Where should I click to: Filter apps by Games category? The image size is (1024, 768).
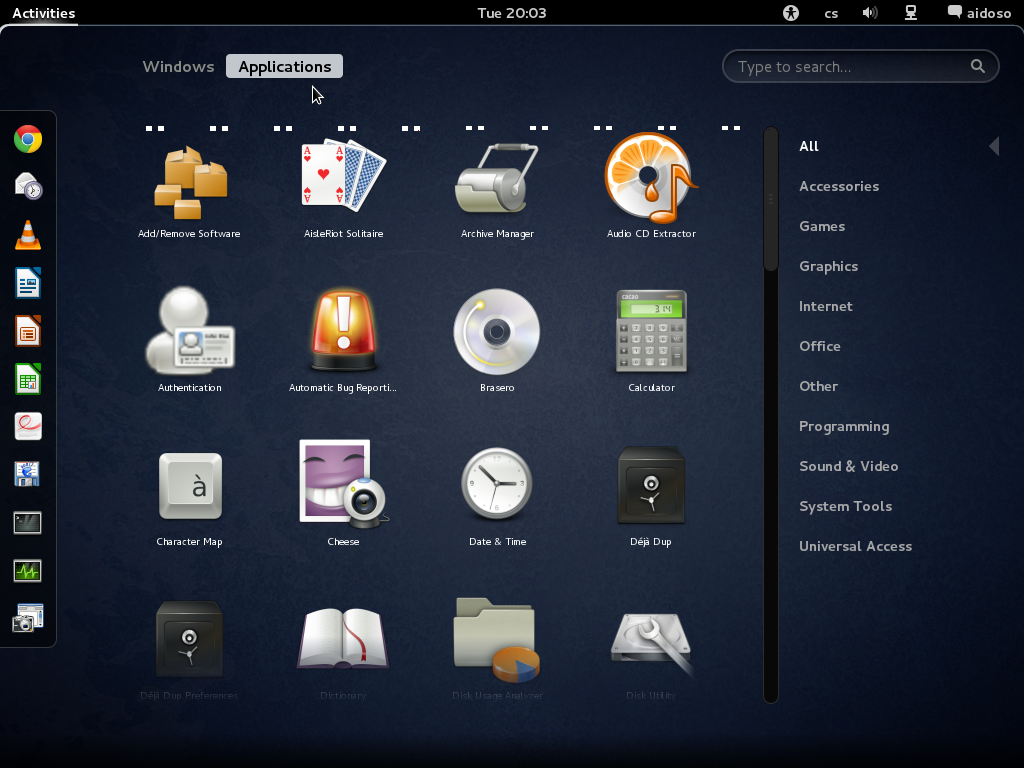pos(822,226)
